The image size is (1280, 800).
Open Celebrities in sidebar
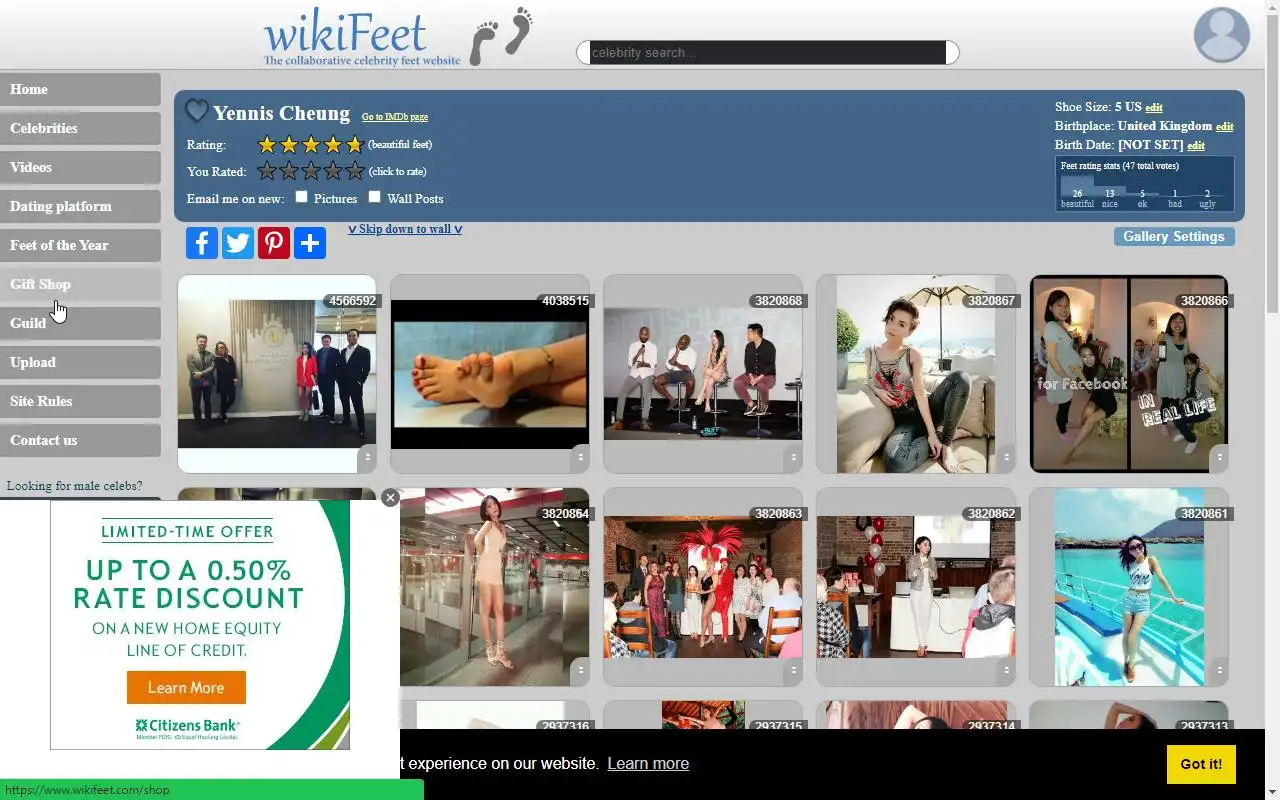(x=80, y=128)
